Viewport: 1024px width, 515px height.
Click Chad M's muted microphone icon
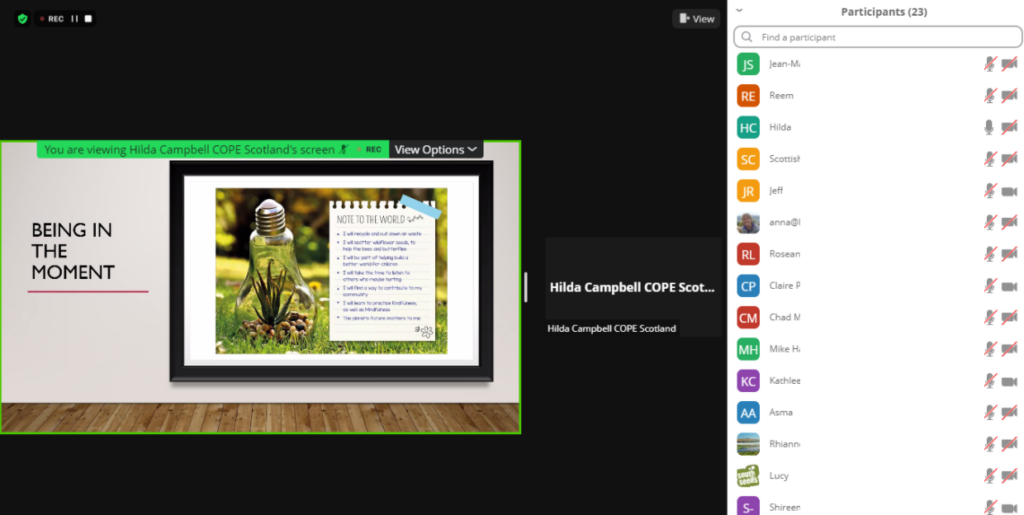pos(990,317)
